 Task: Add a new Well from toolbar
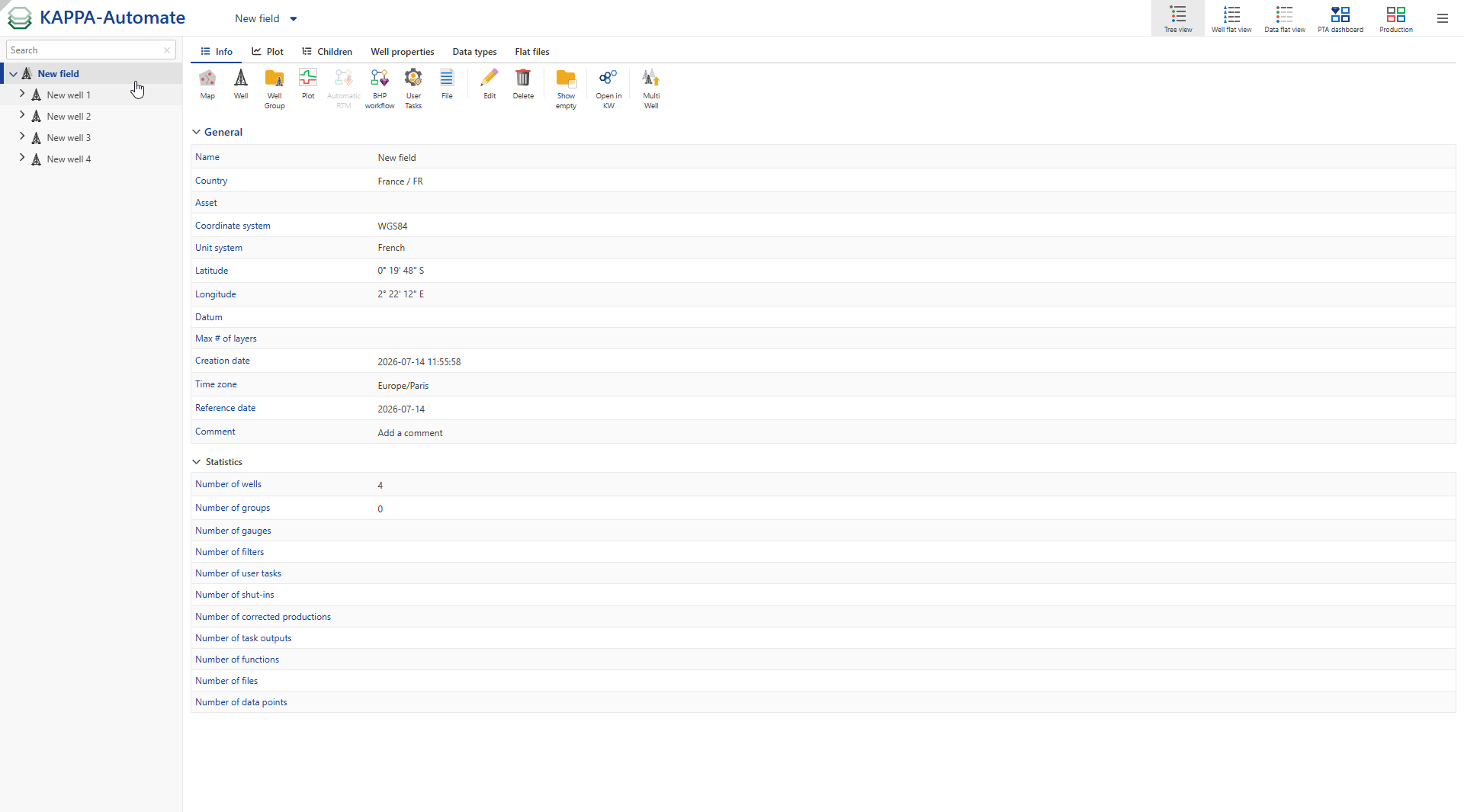241,85
